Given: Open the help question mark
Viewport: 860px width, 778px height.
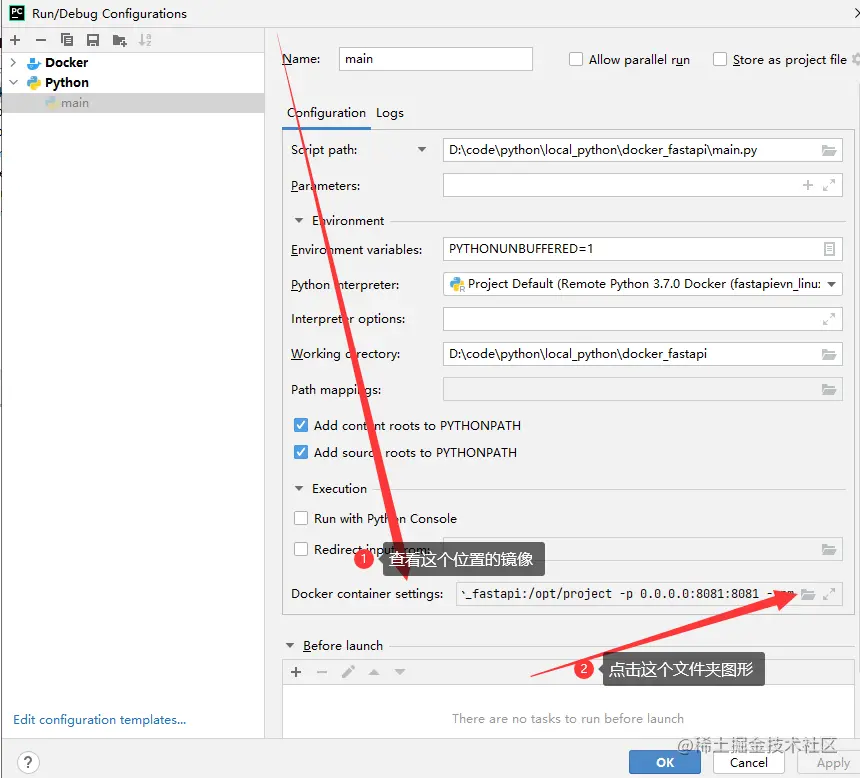Looking at the screenshot, I should 28,762.
